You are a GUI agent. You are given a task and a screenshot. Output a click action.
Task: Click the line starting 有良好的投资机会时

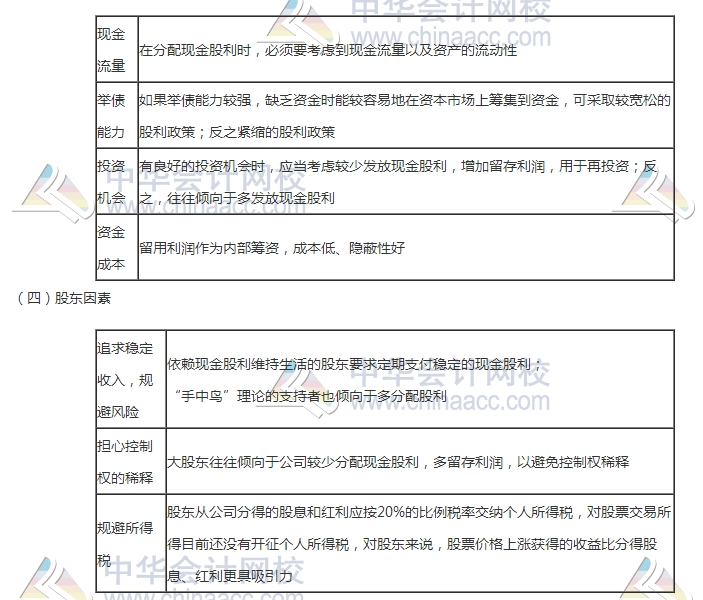coord(397,166)
